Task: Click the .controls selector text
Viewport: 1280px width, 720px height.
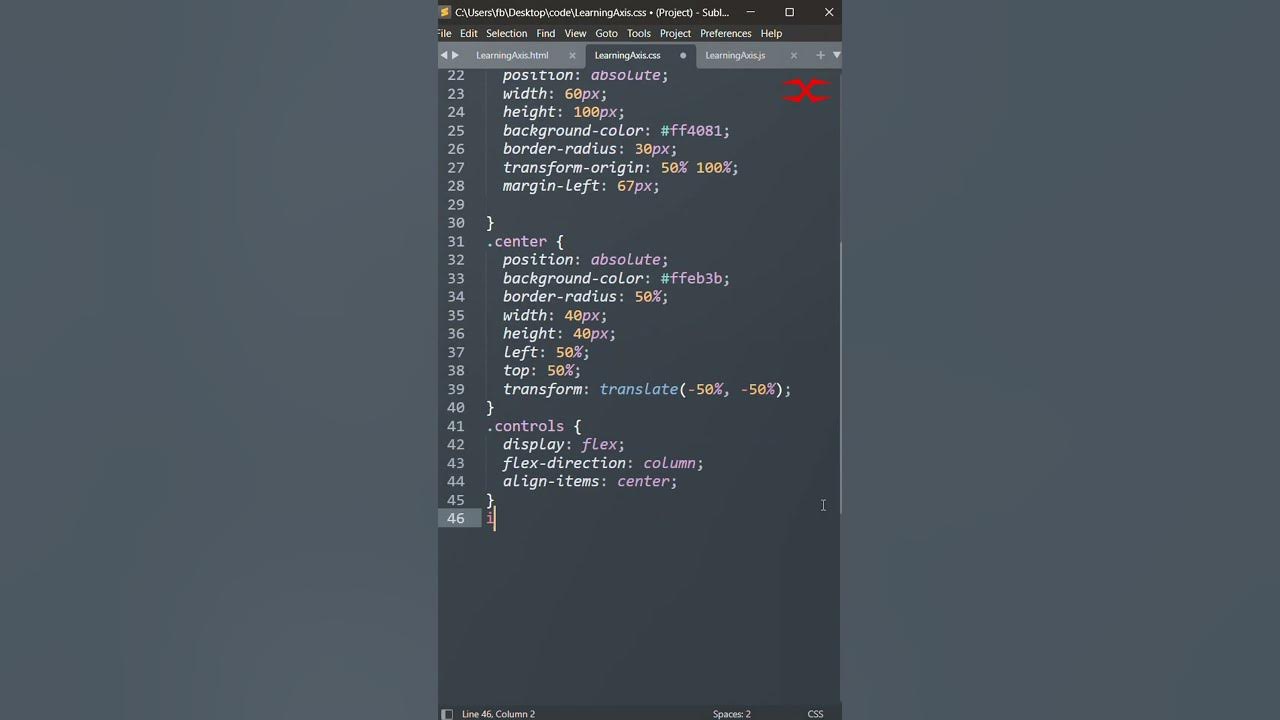Action: (525, 426)
